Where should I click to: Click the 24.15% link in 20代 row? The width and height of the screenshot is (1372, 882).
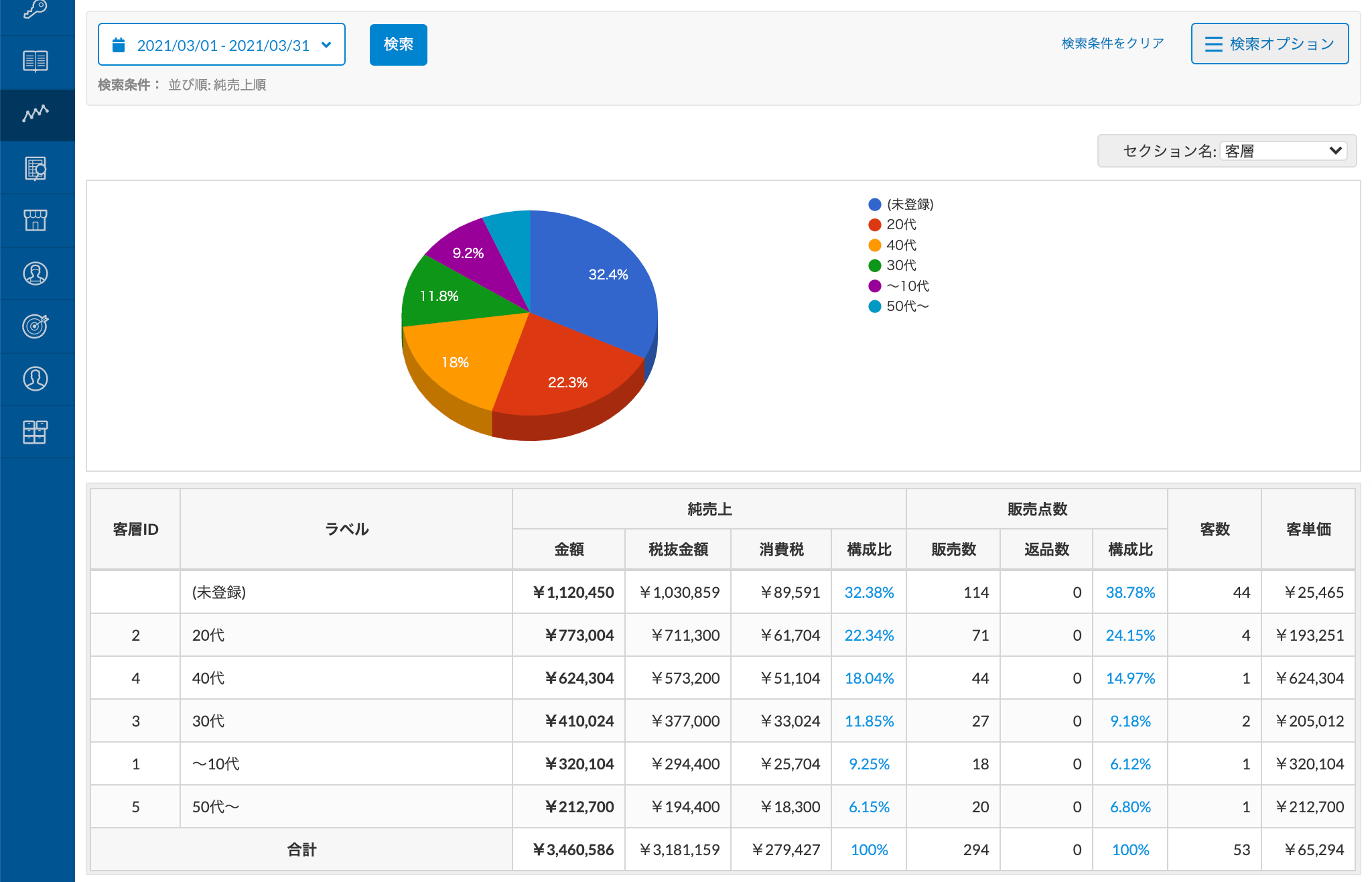1130,635
